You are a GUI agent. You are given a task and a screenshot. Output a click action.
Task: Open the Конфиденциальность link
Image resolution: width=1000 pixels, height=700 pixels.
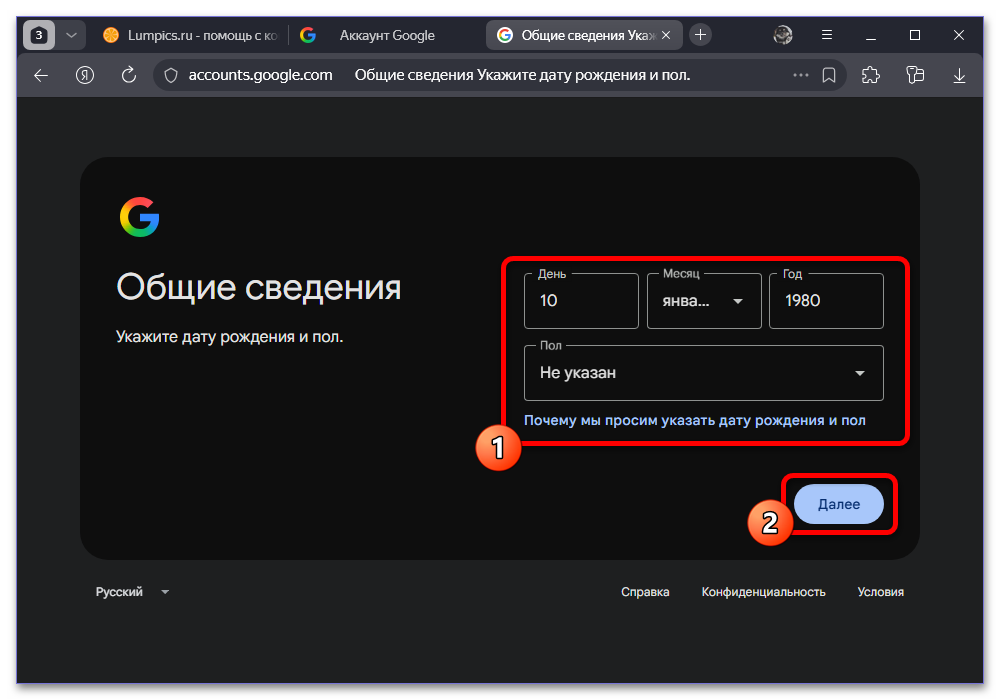coord(763,592)
